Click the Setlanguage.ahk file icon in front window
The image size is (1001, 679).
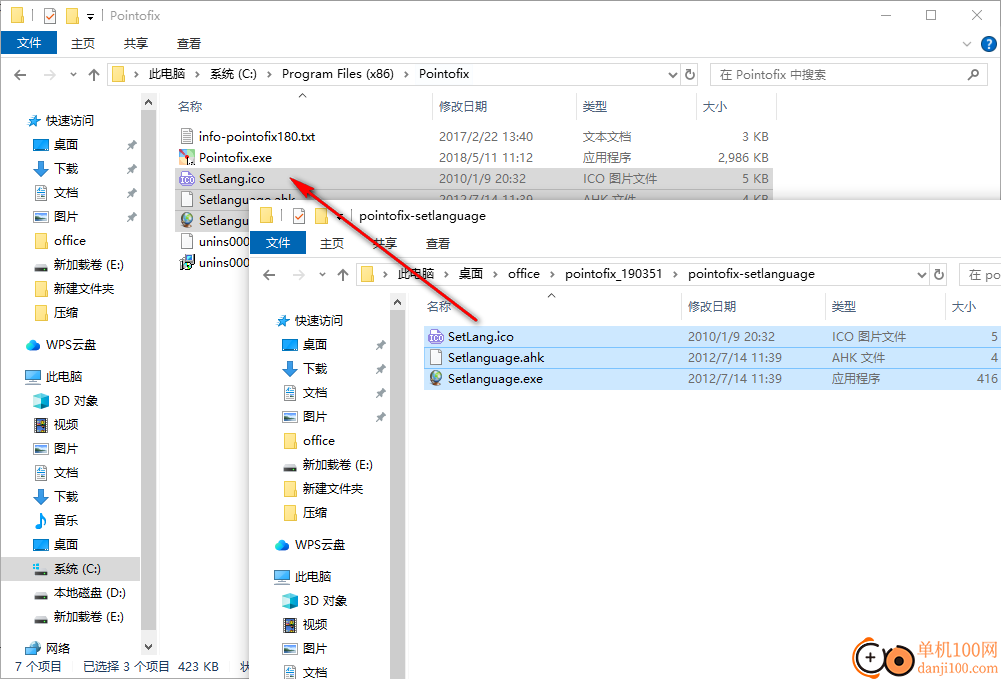click(436, 357)
